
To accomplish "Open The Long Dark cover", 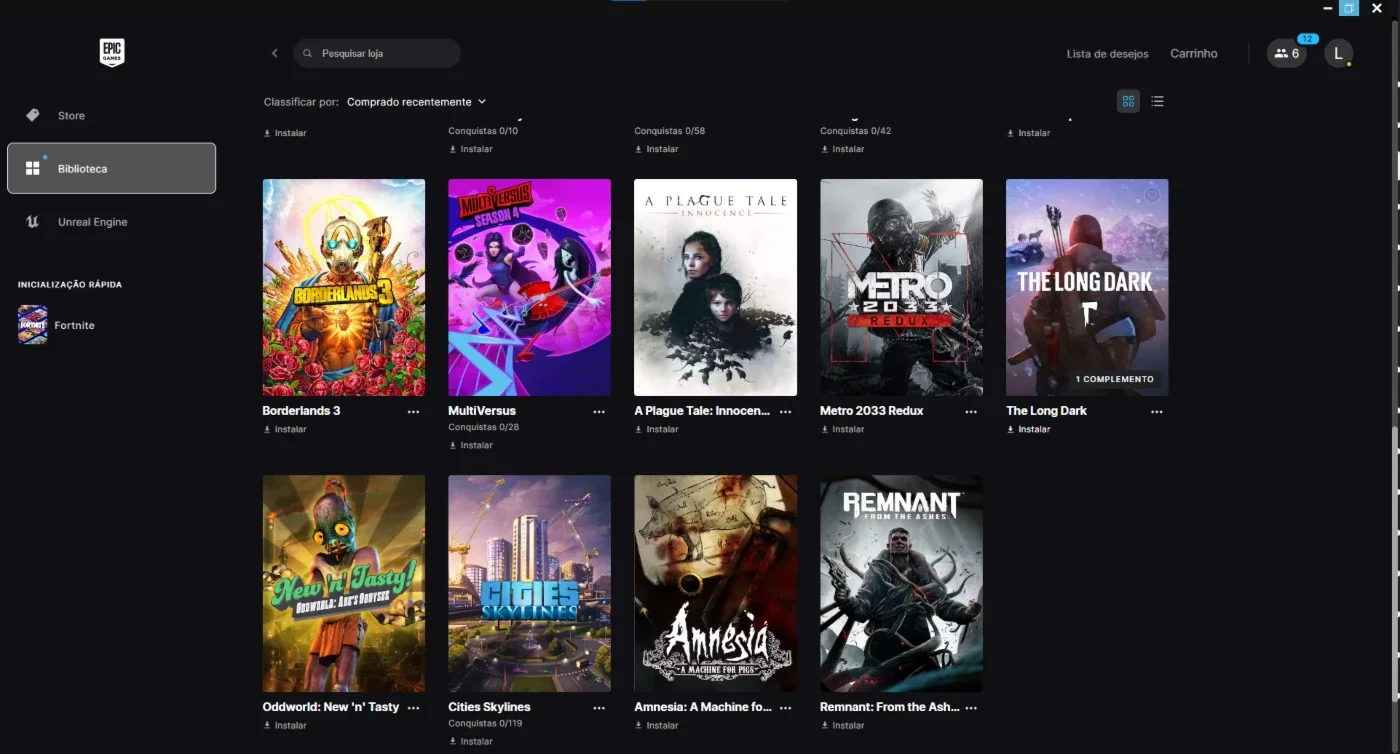I will pos(1087,287).
